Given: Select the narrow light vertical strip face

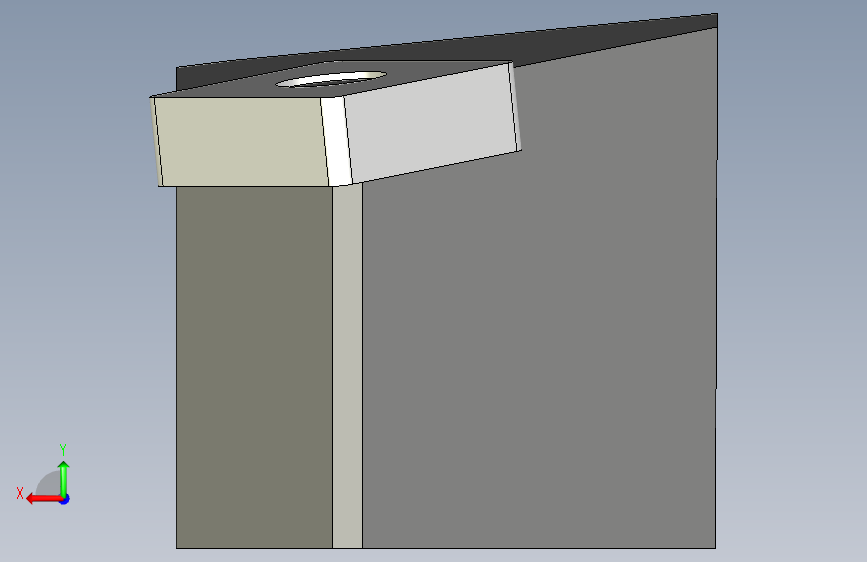Looking at the screenshot, I should (x=347, y=365).
